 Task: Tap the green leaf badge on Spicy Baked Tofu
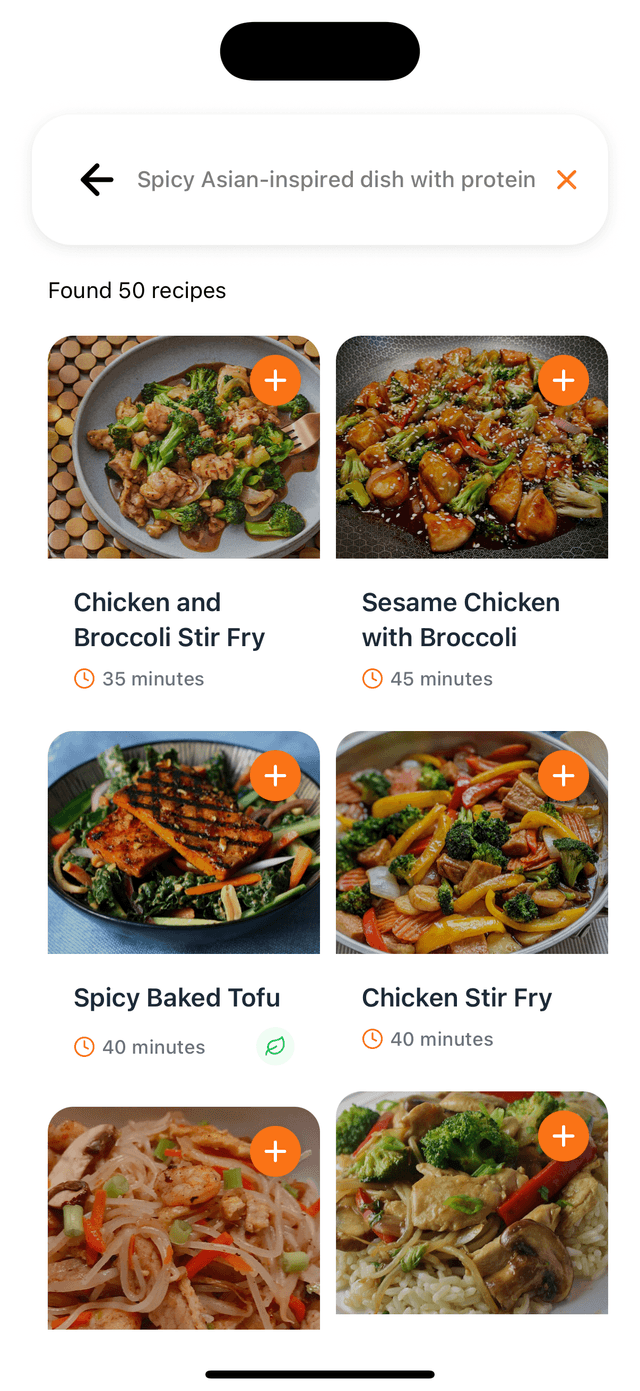coord(275,1046)
